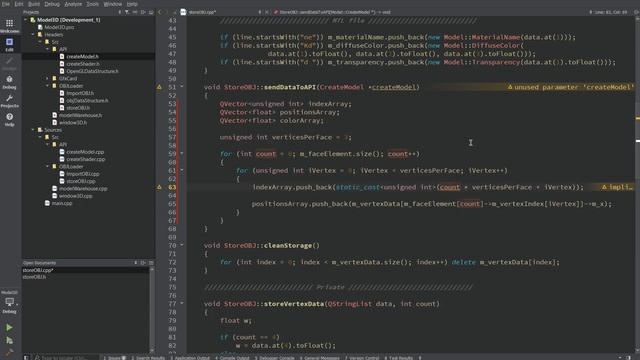
Task: Open the Tools menu
Action: [93, 4]
